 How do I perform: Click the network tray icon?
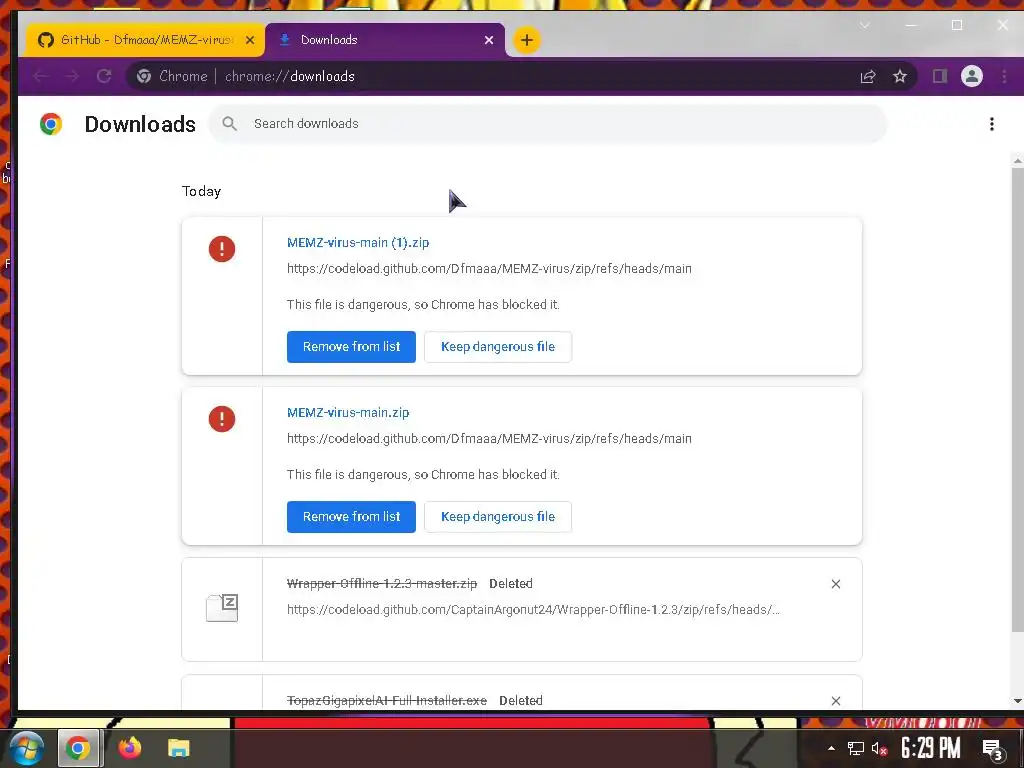coord(856,748)
